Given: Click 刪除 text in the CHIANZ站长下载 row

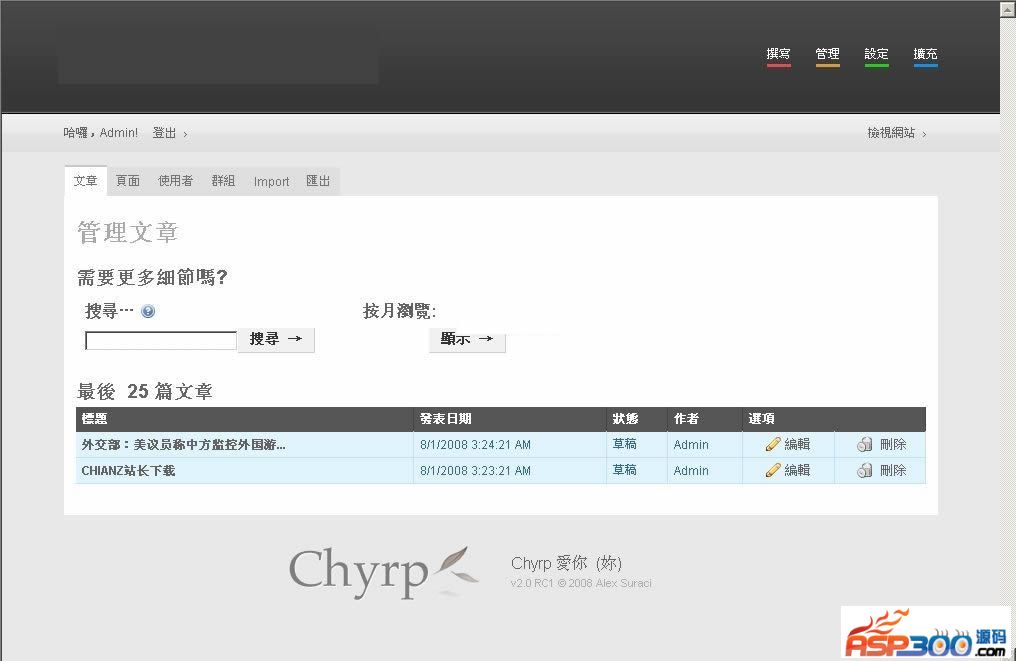Looking at the screenshot, I should click(x=893, y=470).
